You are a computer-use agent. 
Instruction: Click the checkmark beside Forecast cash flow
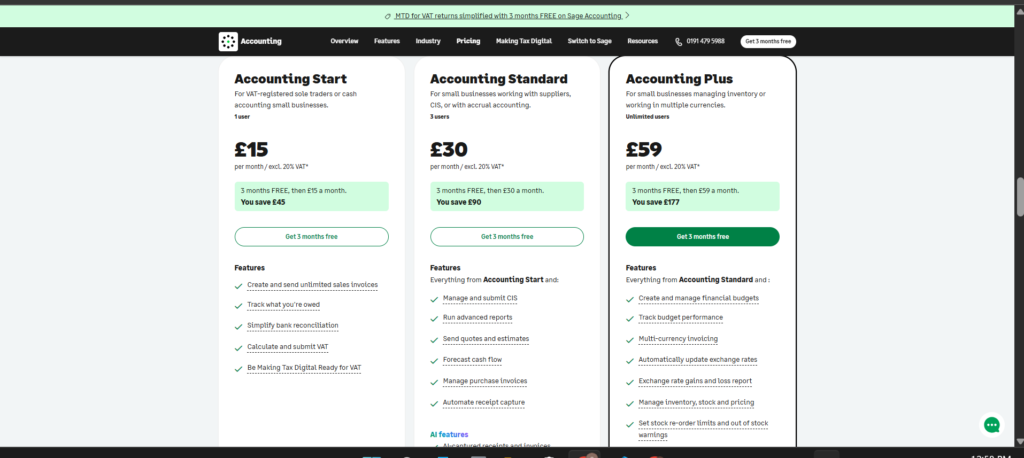pyautogui.click(x=434, y=361)
